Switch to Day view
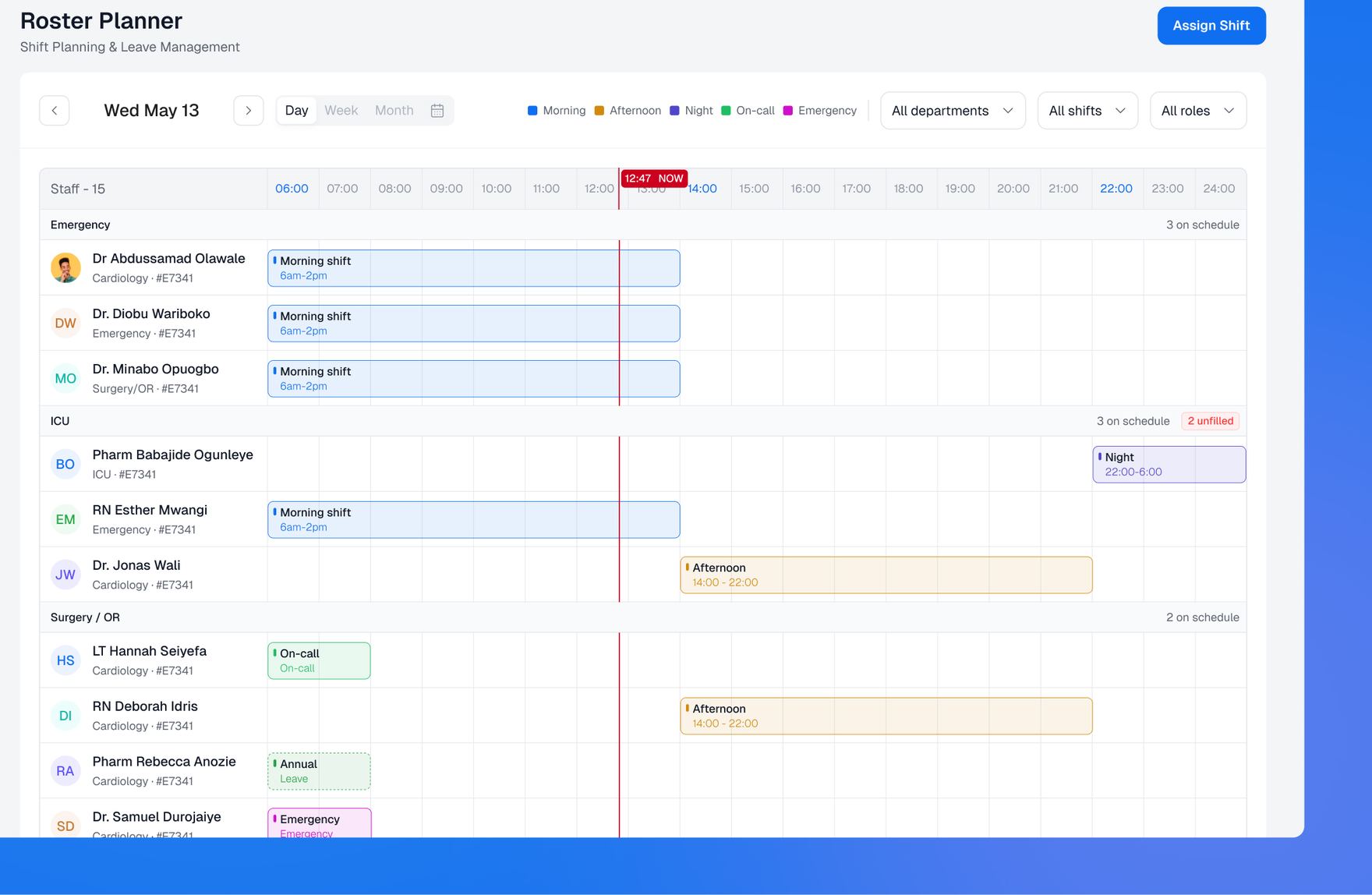Screen dimensions: 1372x895 tap(297, 111)
